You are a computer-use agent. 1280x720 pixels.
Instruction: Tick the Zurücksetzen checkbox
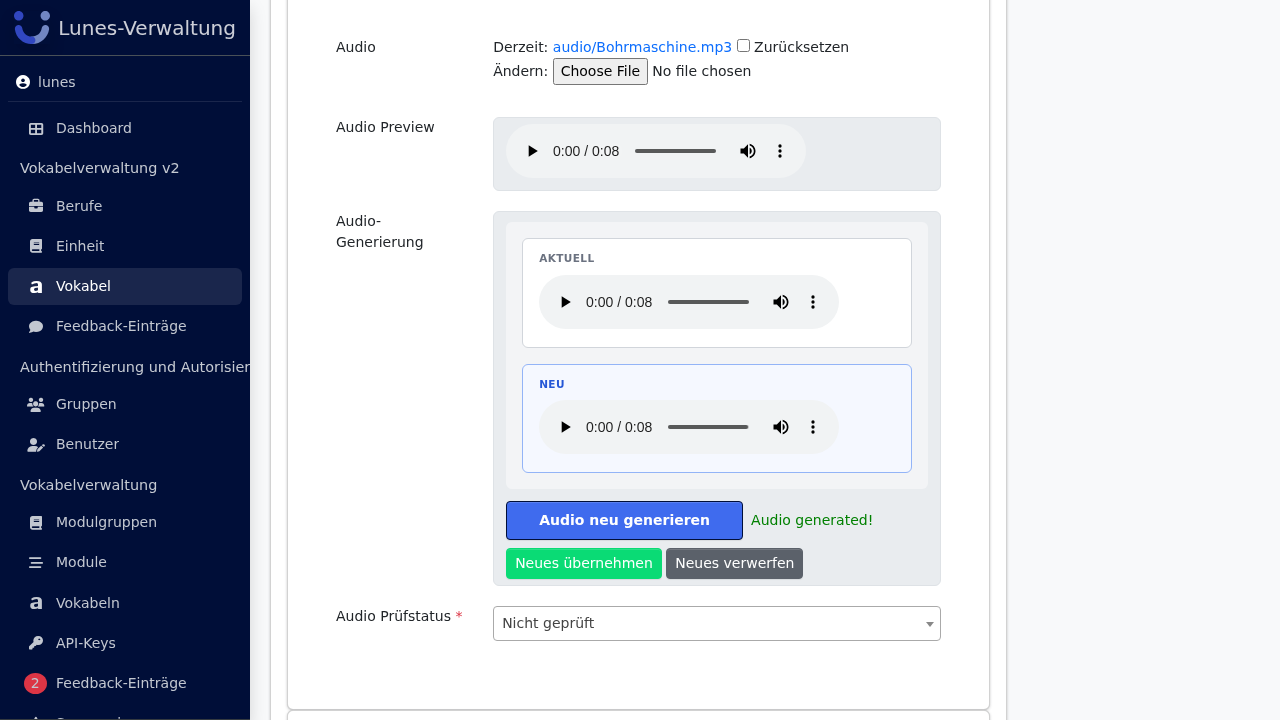point(743,46)
